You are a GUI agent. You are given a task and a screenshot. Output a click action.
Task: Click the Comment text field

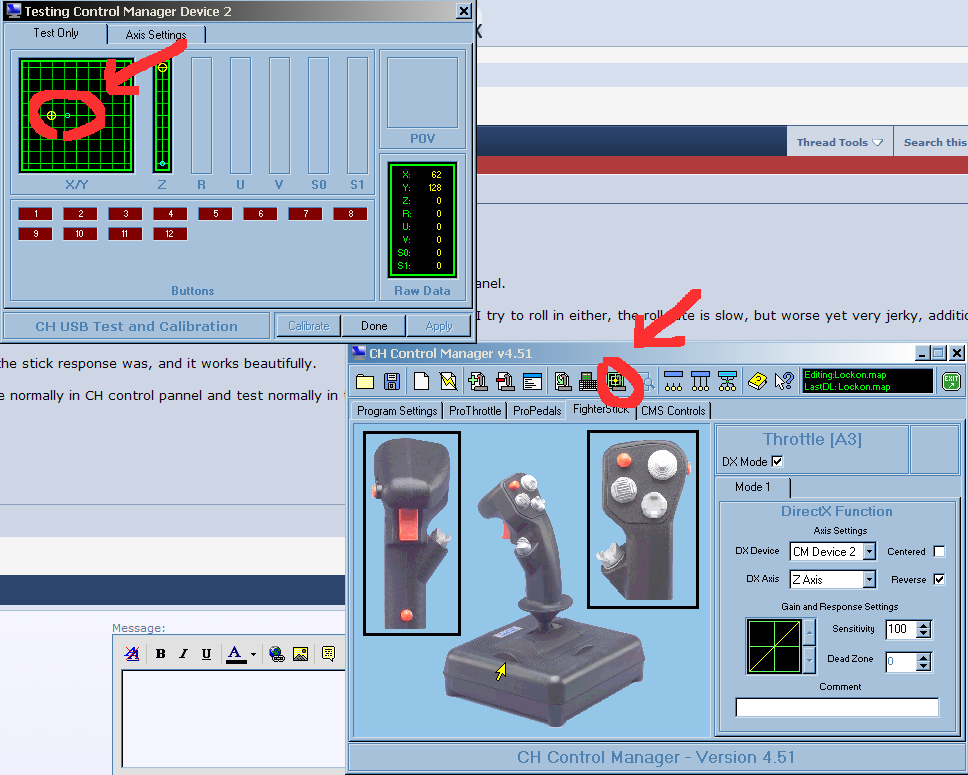point(837,707)
